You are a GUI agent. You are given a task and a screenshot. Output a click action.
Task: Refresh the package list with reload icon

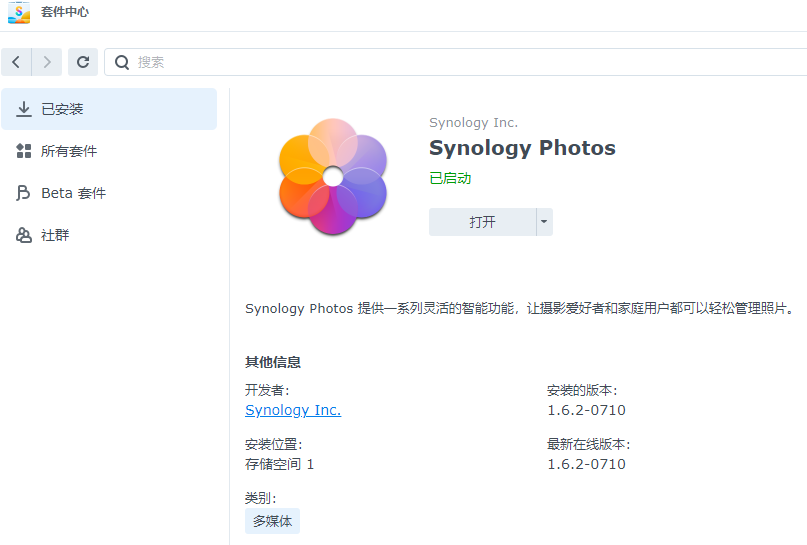click(x=83, y=62)
